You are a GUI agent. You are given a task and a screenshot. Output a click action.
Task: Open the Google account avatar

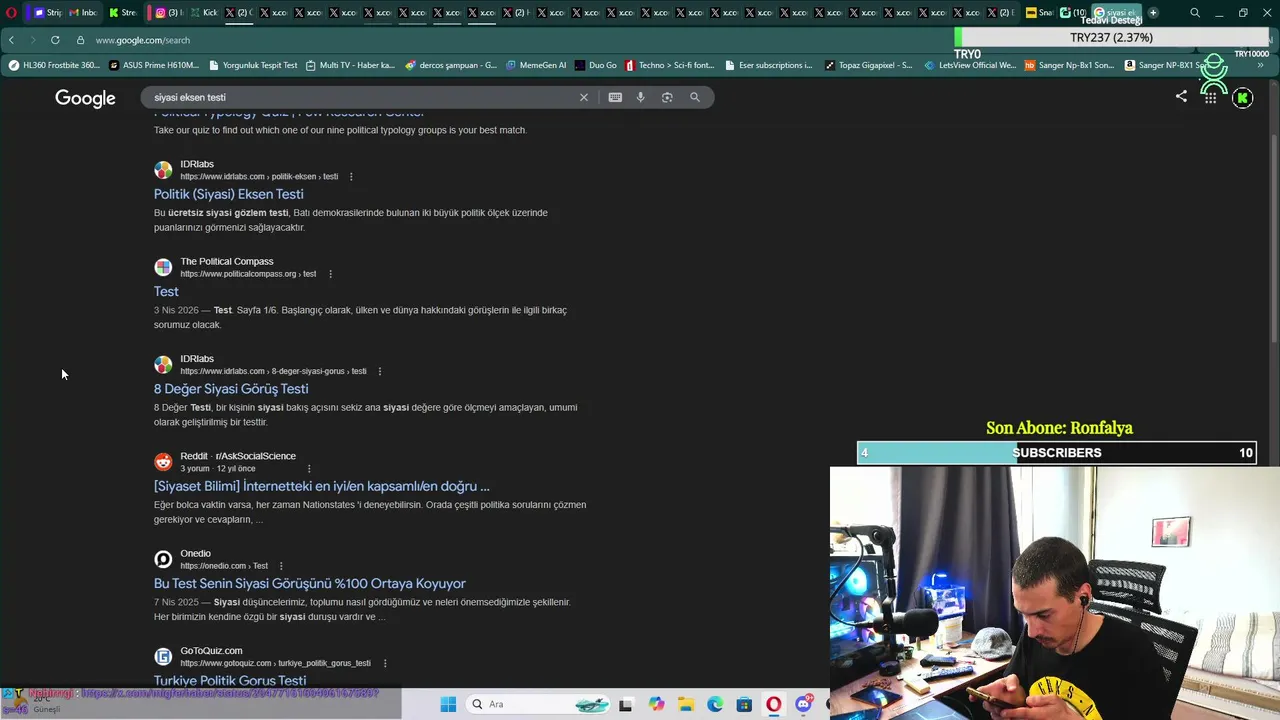click(1242, 98)
